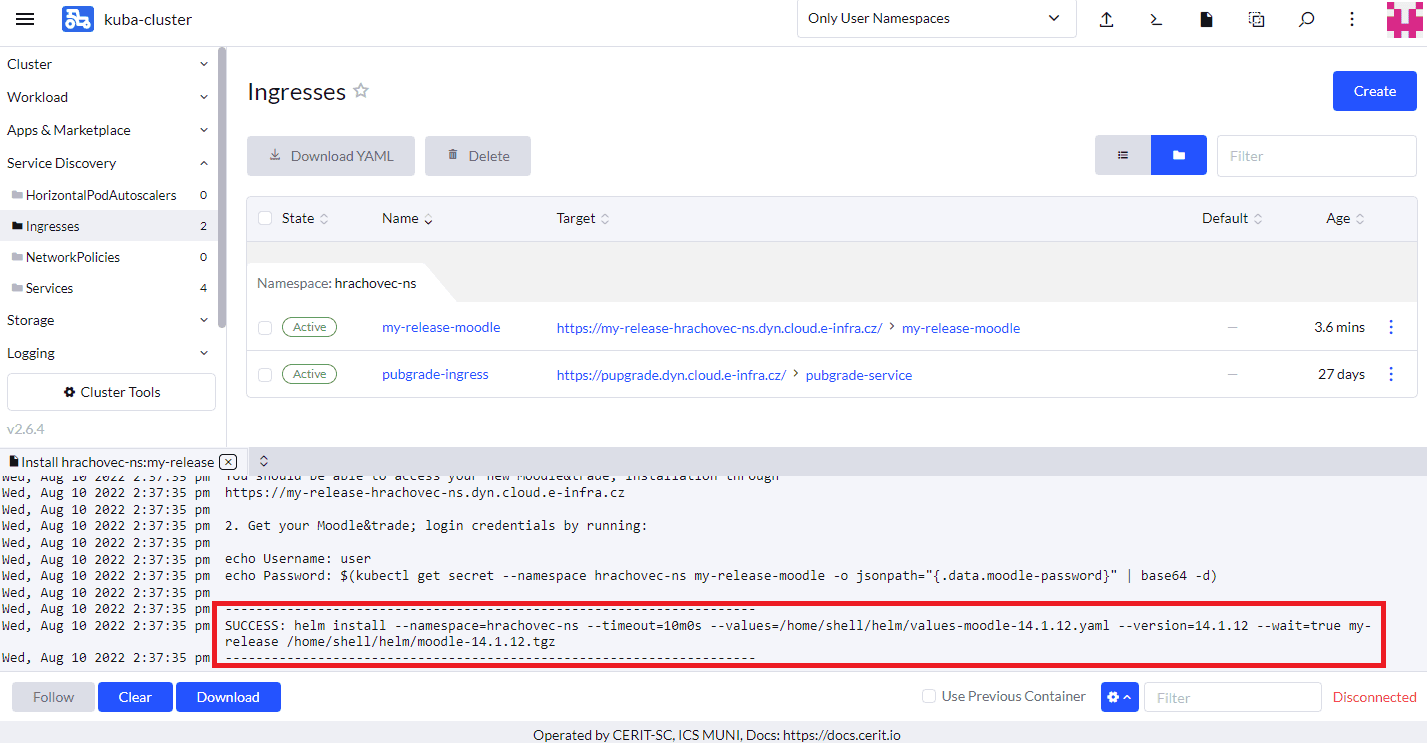Image resolution: width=1427 pixels, height=754 pixels.
Task: Click the Import YAML upload icon
Action: point(1106,19)
